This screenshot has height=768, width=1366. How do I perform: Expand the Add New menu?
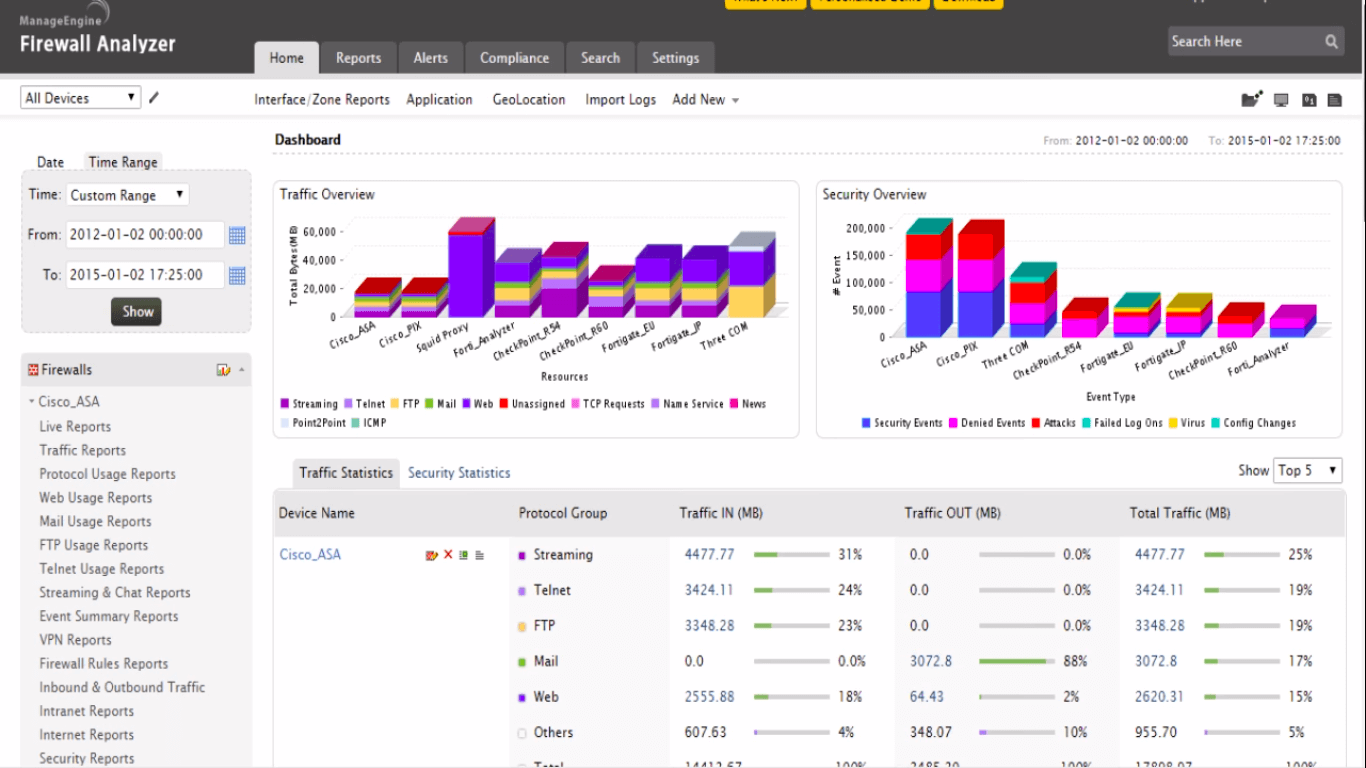pos(706,100)
